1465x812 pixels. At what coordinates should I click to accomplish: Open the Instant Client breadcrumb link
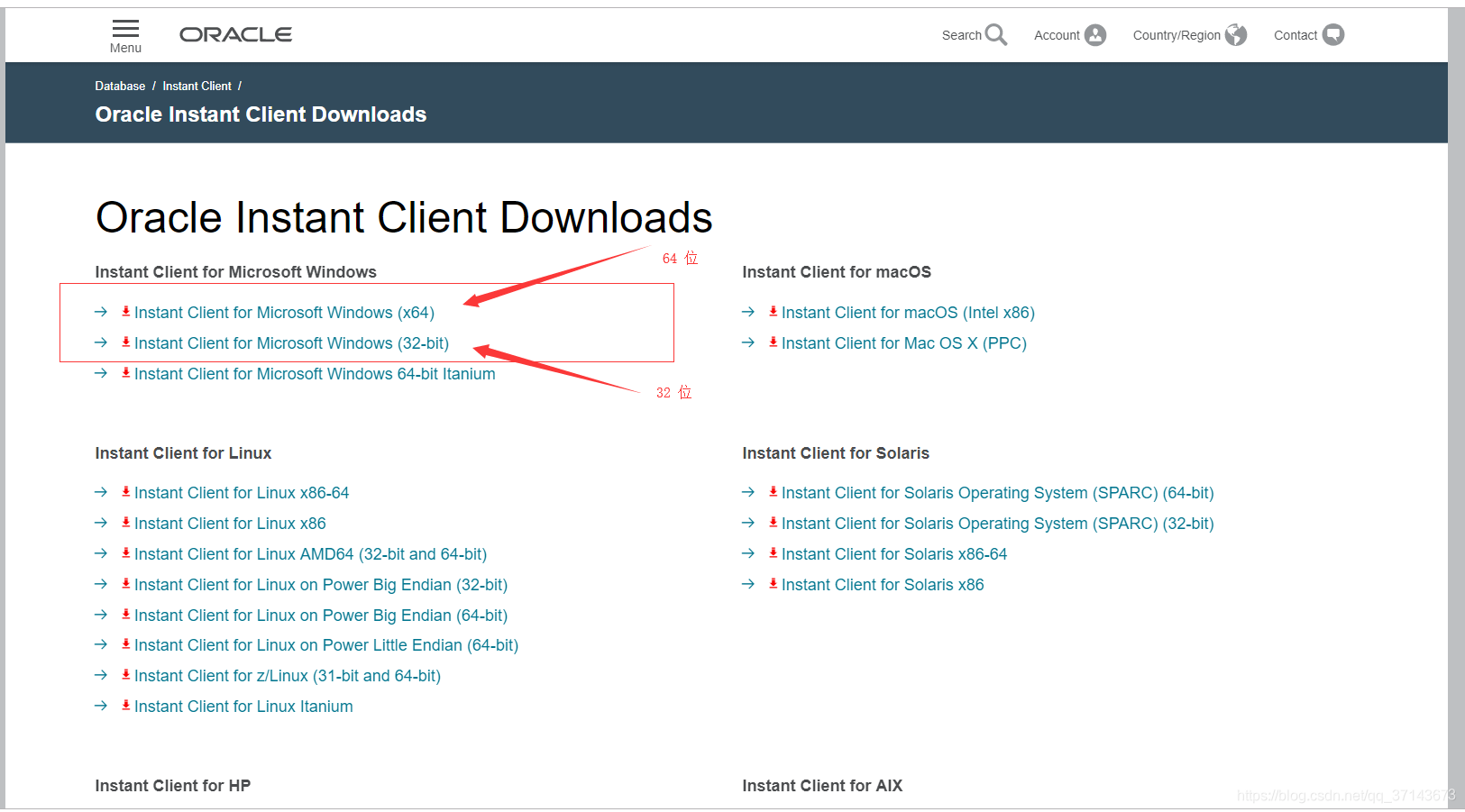pos(197,87)
